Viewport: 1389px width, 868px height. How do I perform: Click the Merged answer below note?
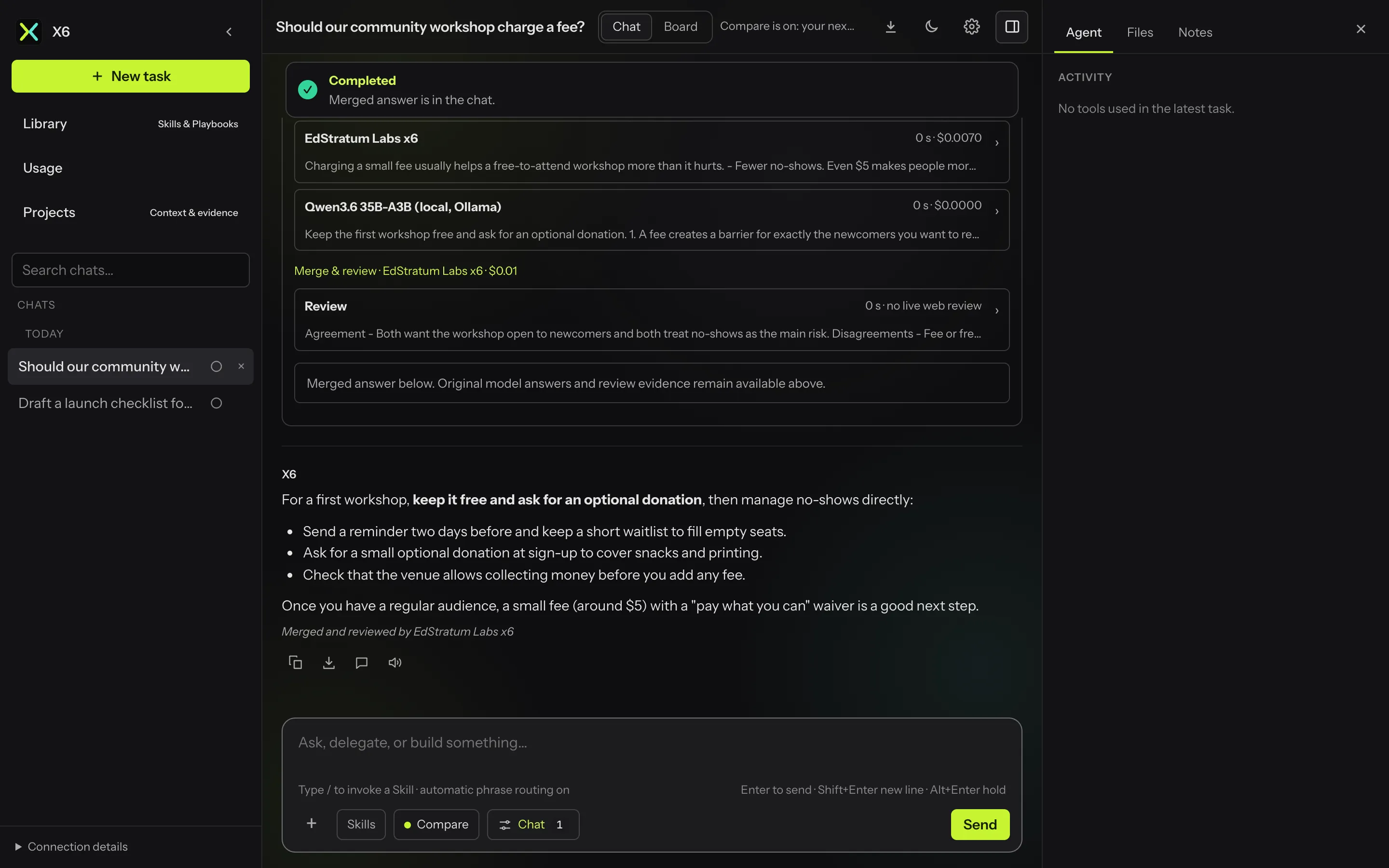coord(652,383)
